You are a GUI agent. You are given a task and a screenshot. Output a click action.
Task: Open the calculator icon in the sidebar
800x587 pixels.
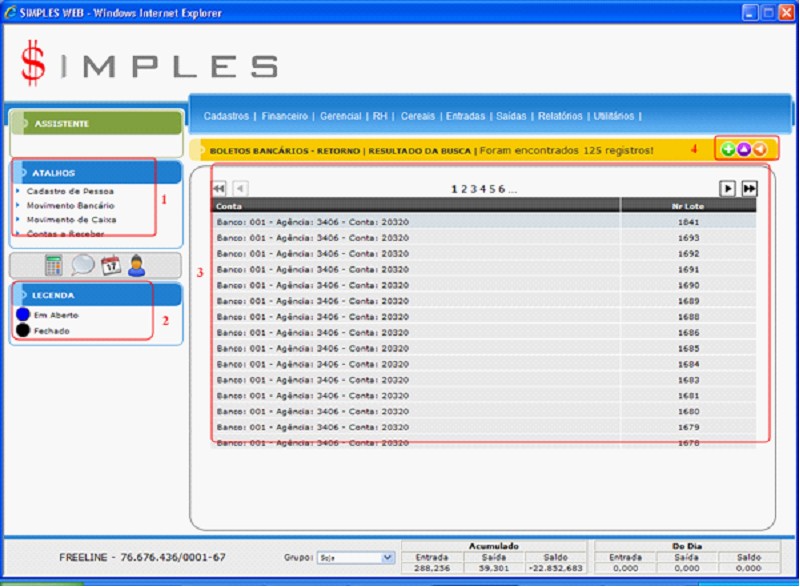click(54, 265)
